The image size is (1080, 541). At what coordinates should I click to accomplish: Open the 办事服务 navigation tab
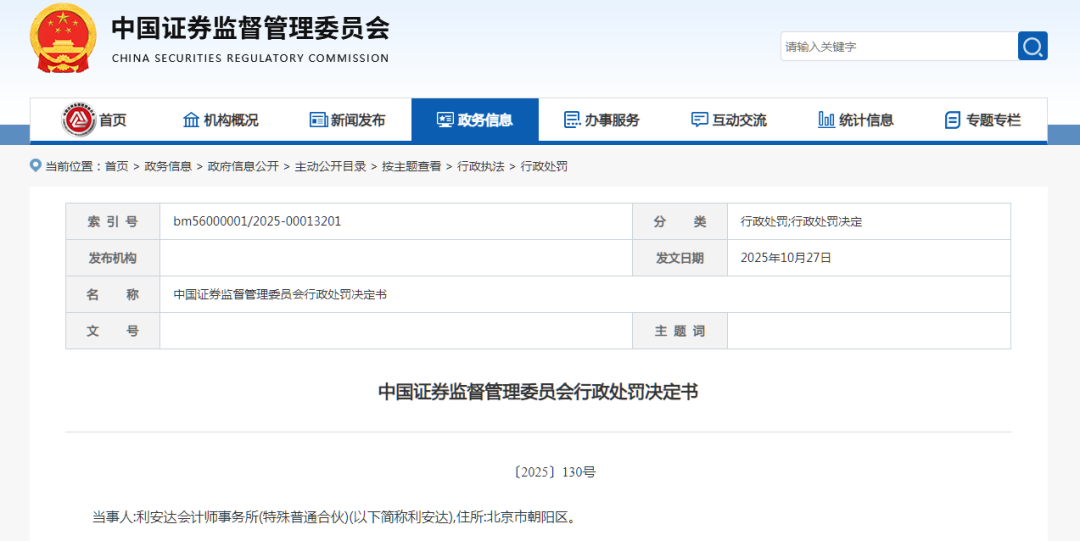pyautogui.click(x=602, y=120)
